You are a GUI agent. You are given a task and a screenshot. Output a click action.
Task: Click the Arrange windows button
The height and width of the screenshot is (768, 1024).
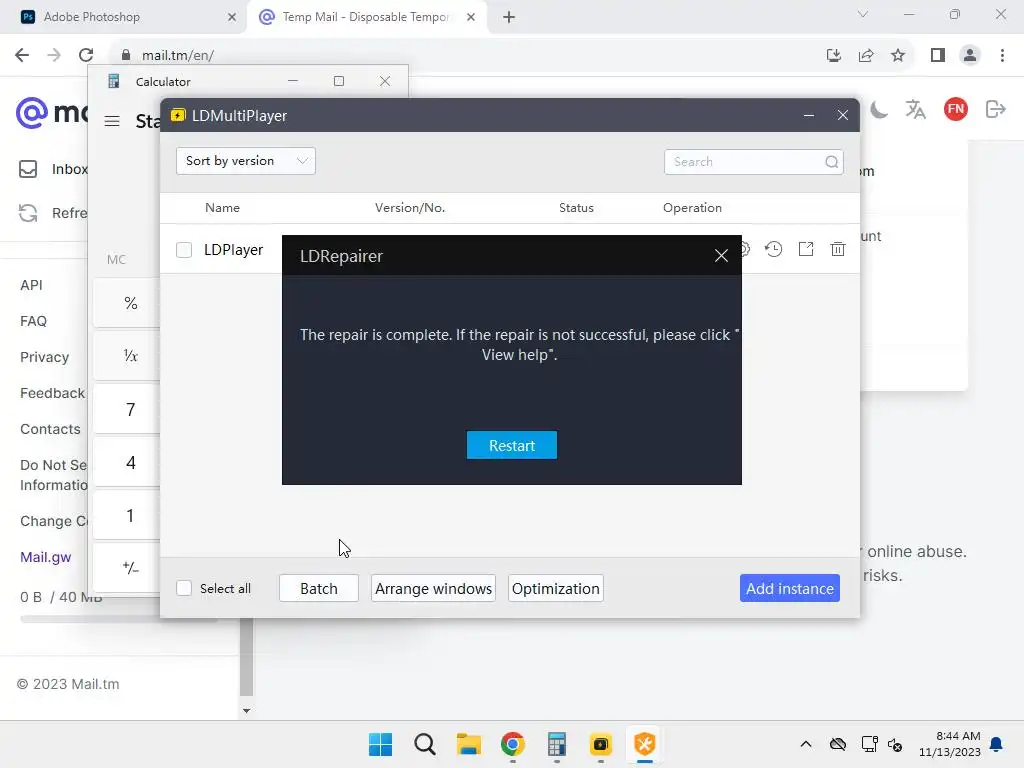[433, 588]
